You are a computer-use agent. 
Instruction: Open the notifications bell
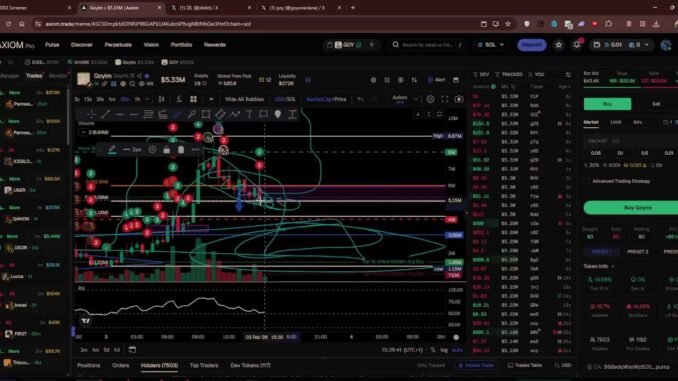pos(577,45)
